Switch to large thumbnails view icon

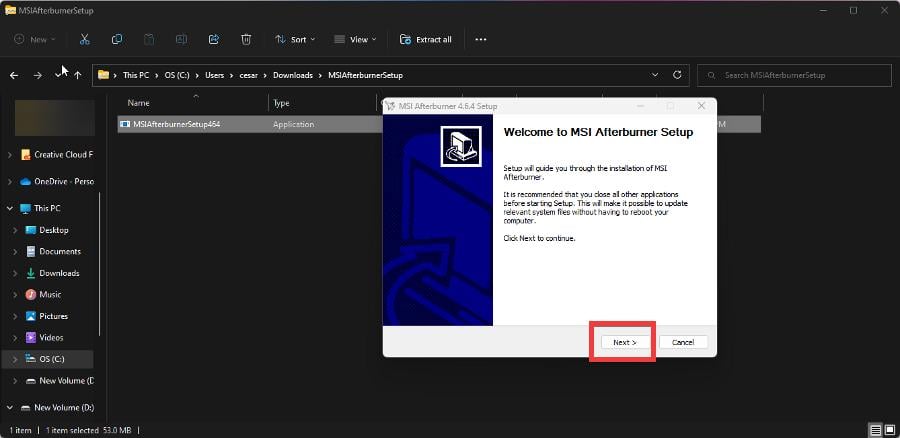tap(889, 430)
